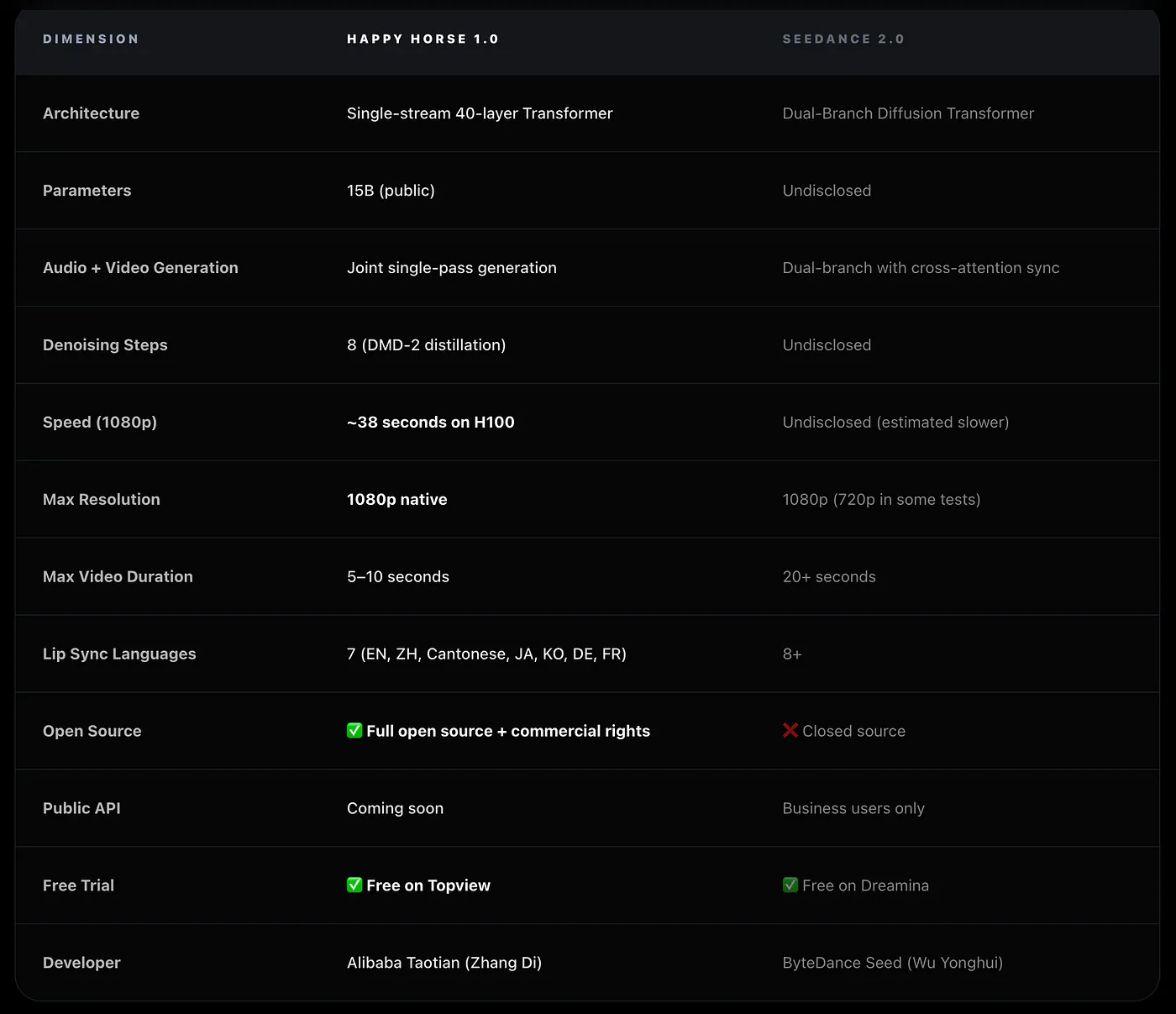1176x1014 pixels.
Task: Select the Max Video Duration row label
Action: [118, 577]
